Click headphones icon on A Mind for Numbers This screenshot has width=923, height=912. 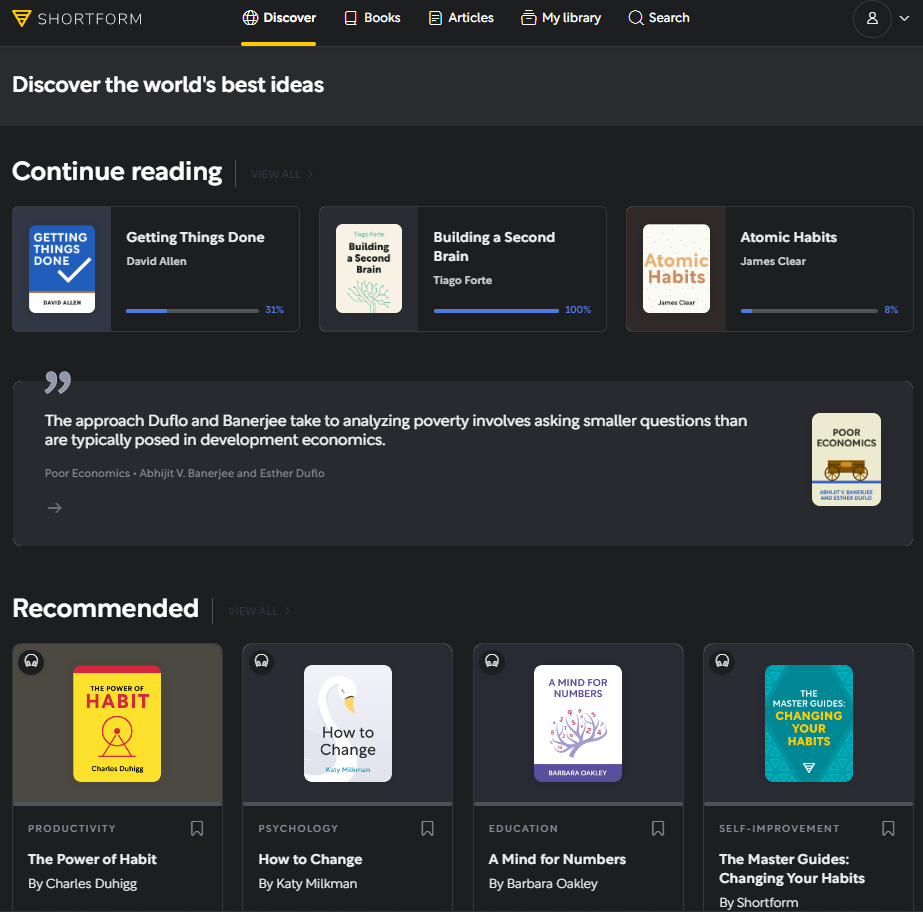pos(492,661)
